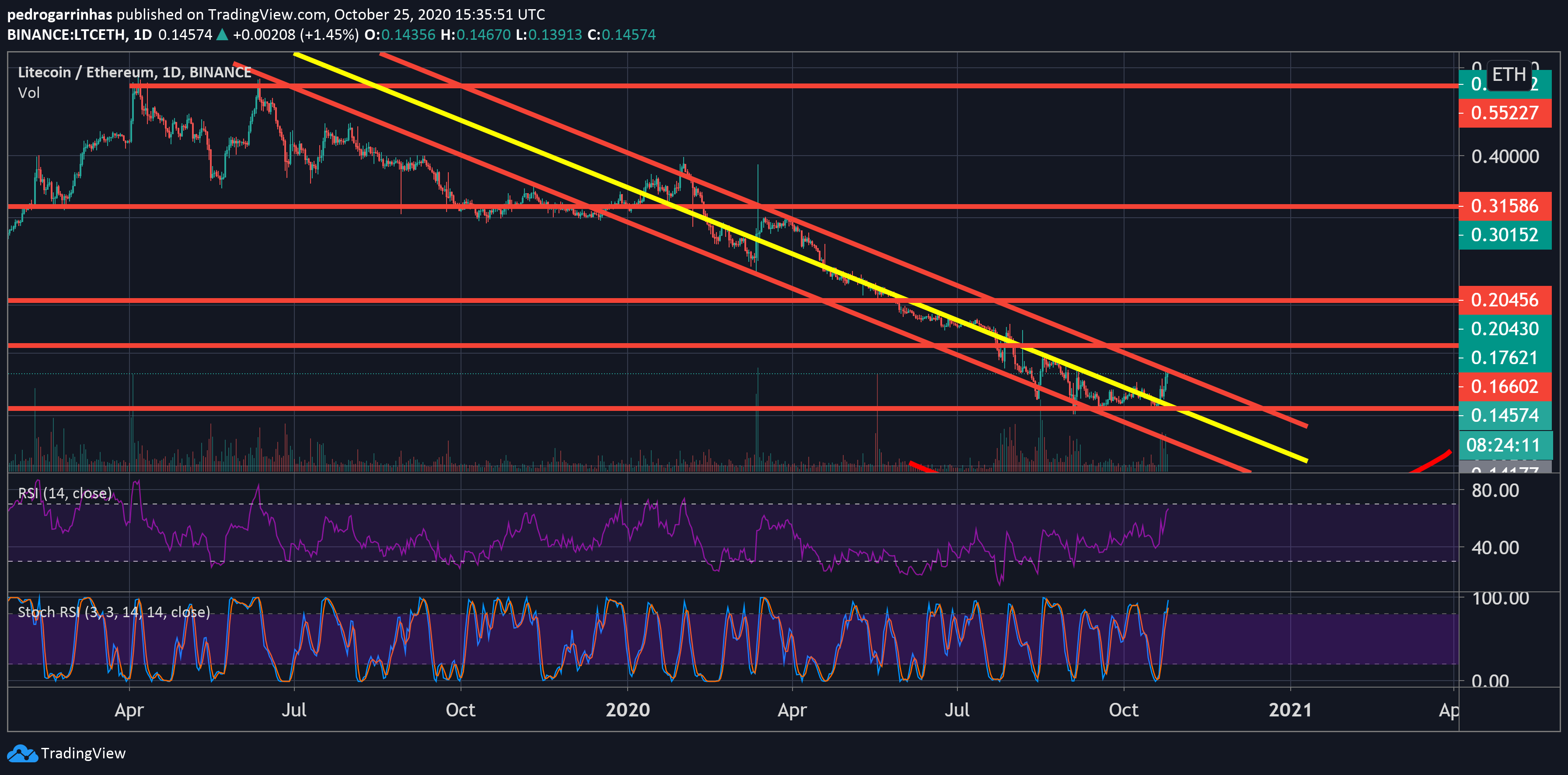Click the L:0.13913 low value in header

(x=549, y=35)
